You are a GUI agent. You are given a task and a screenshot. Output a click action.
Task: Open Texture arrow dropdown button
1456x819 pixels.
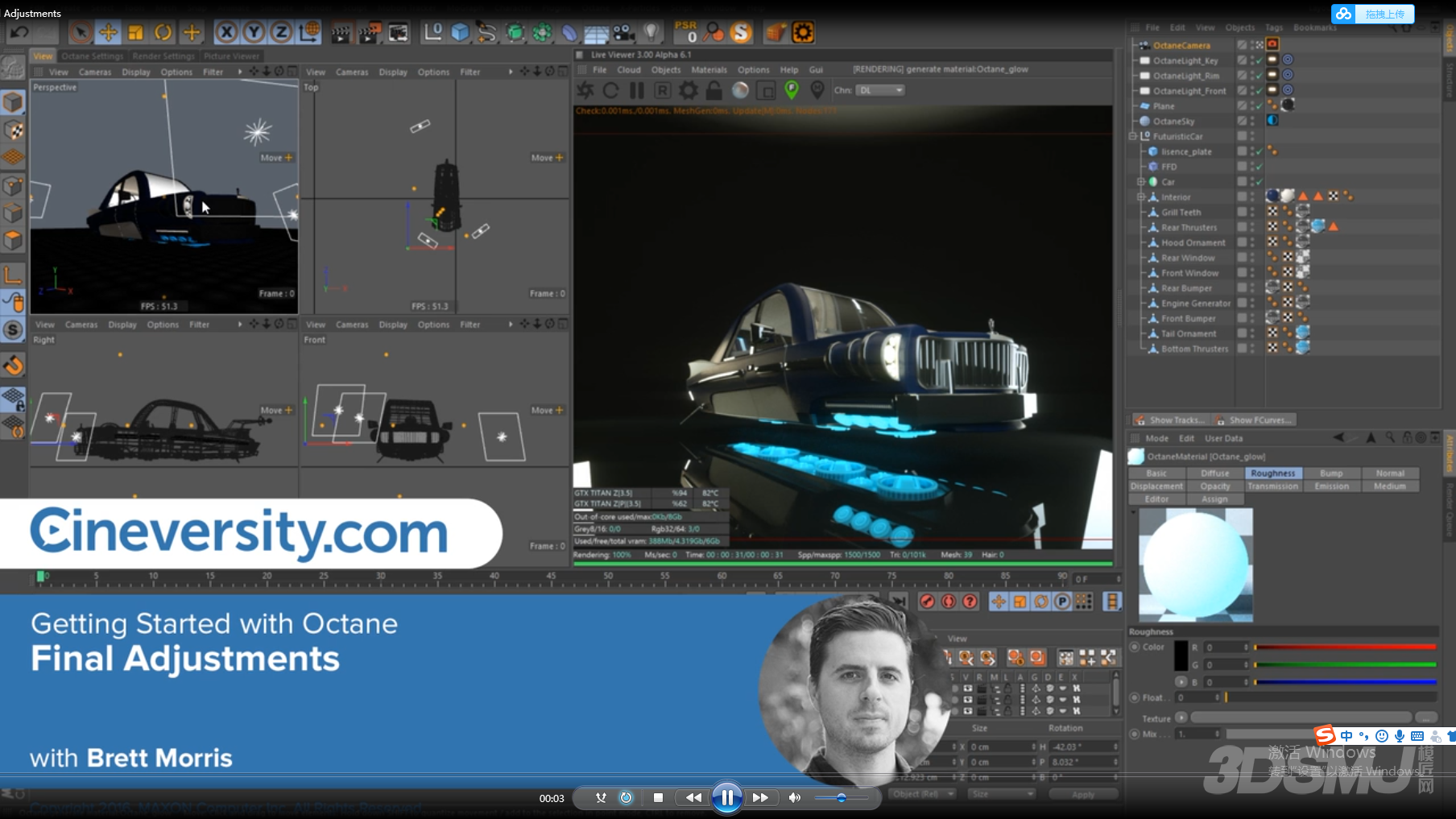click(x=1181, y=718)
